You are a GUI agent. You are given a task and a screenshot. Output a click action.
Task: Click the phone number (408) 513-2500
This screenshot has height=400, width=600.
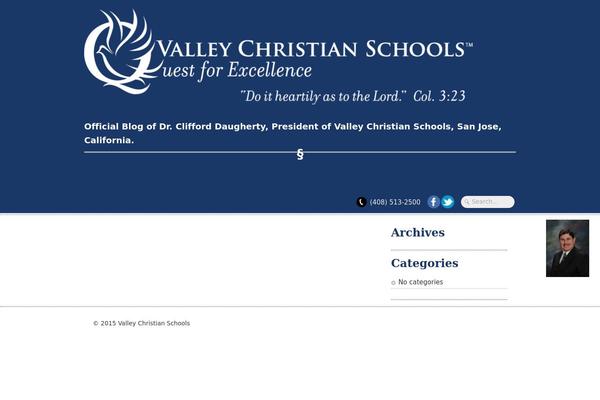pyautogui.click(x=395, y=202)
